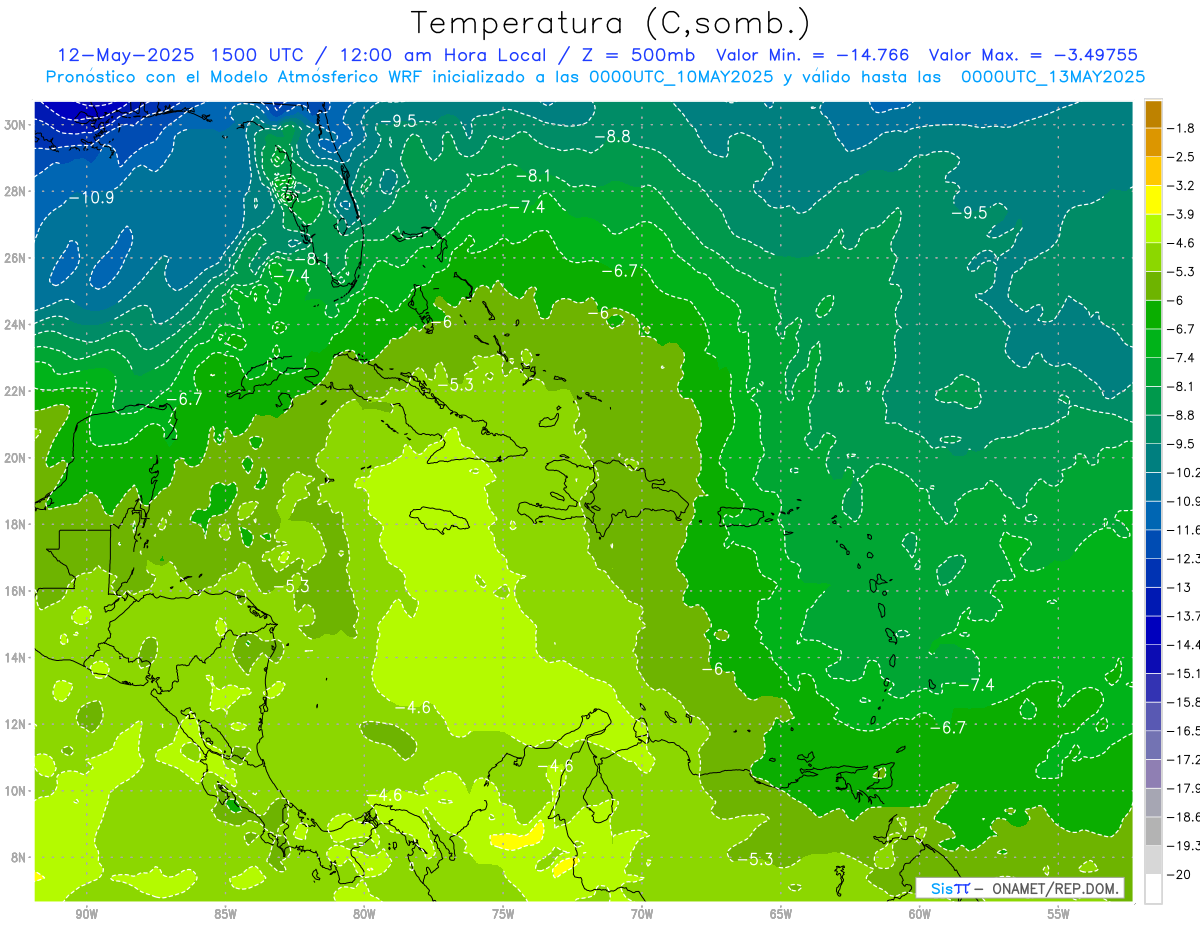
Task: Click the '85W' longitude axis label
Action: (225, 914)
